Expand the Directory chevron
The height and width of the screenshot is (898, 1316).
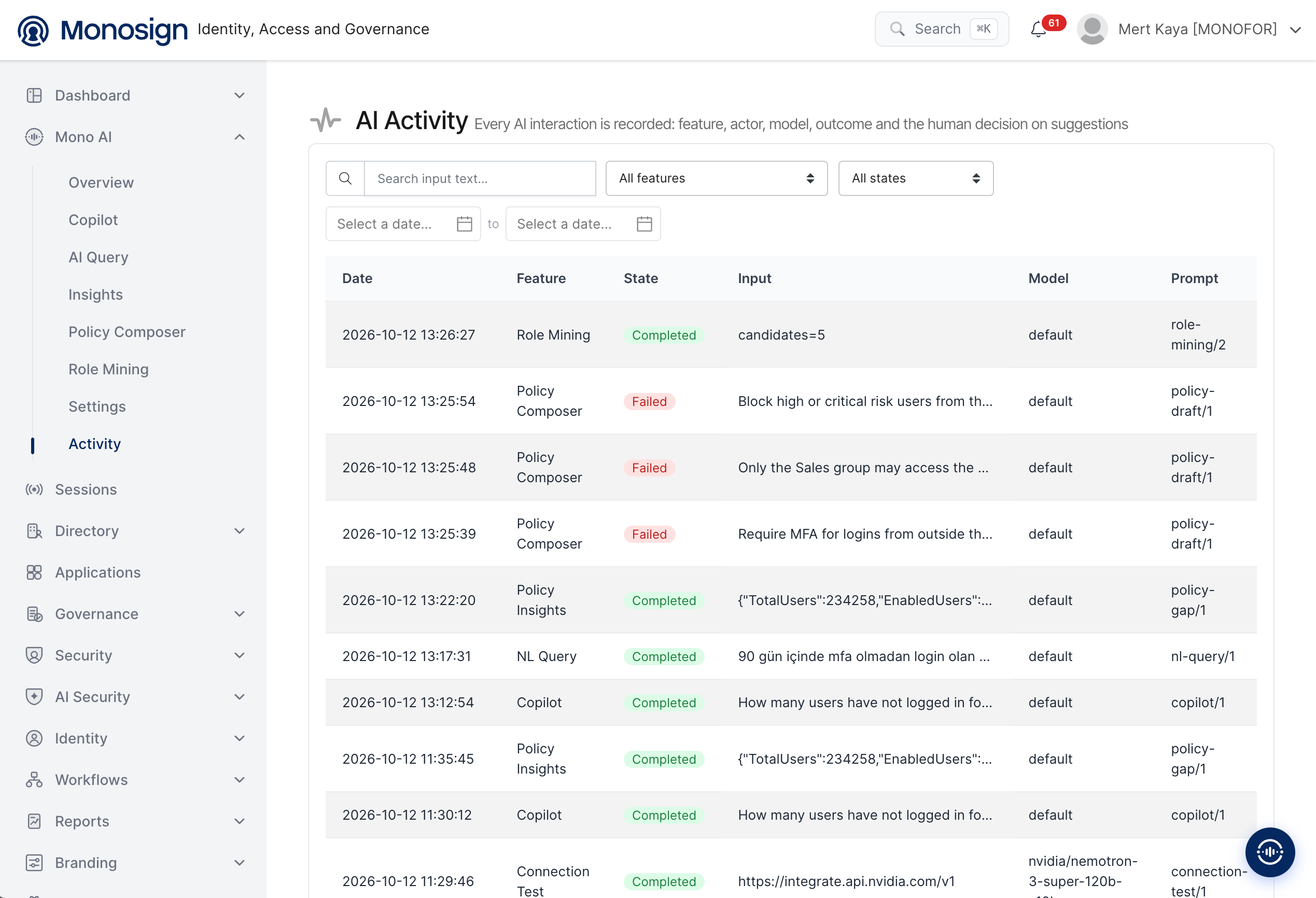coord(240,530)
